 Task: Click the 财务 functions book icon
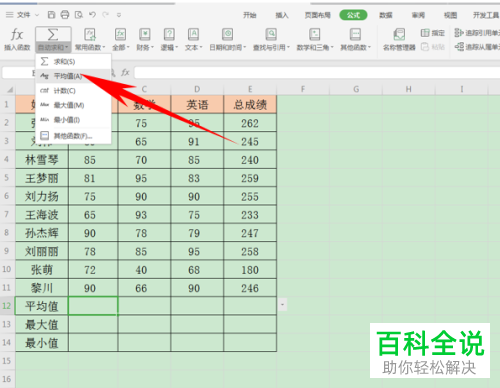[x=145, y=34]
